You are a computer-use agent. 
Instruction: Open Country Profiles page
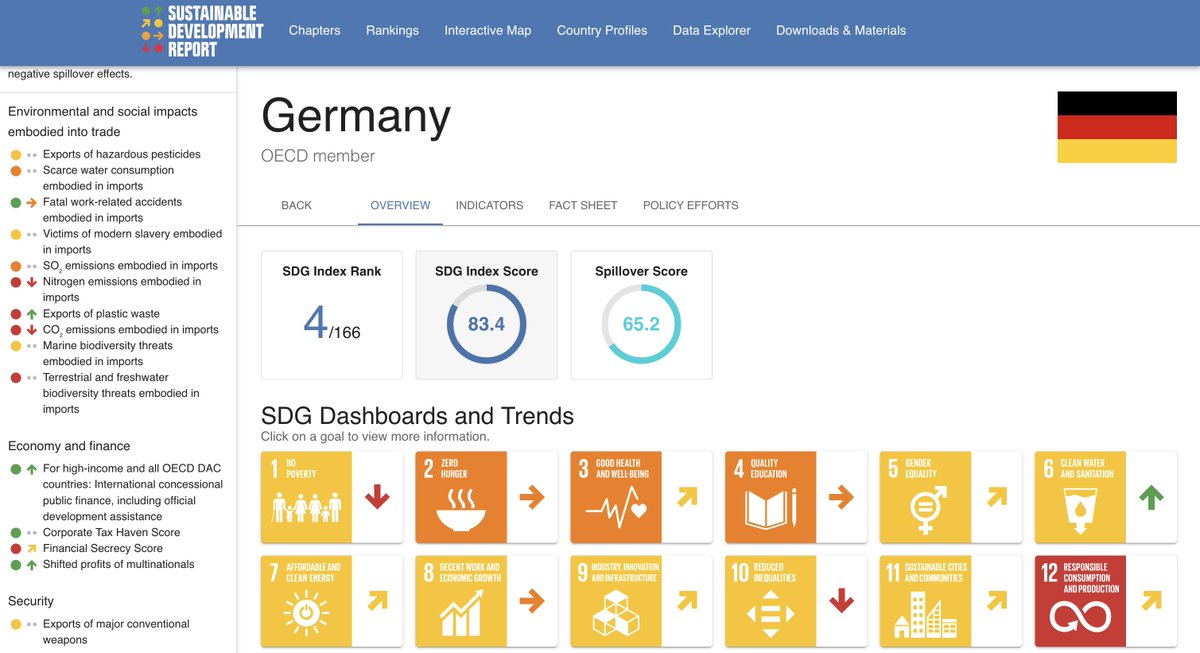[x=602, y=30]
